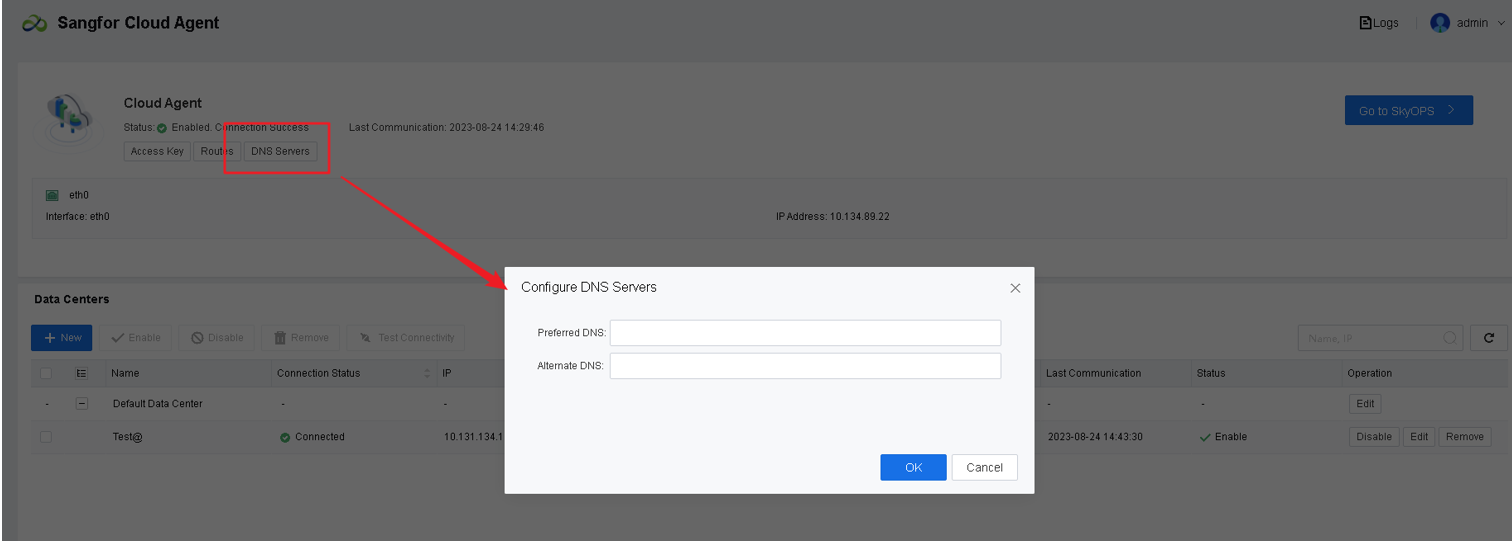The image size is (1512, 541).
Task: Collapse the Default Data Center group
Action: 82,404
